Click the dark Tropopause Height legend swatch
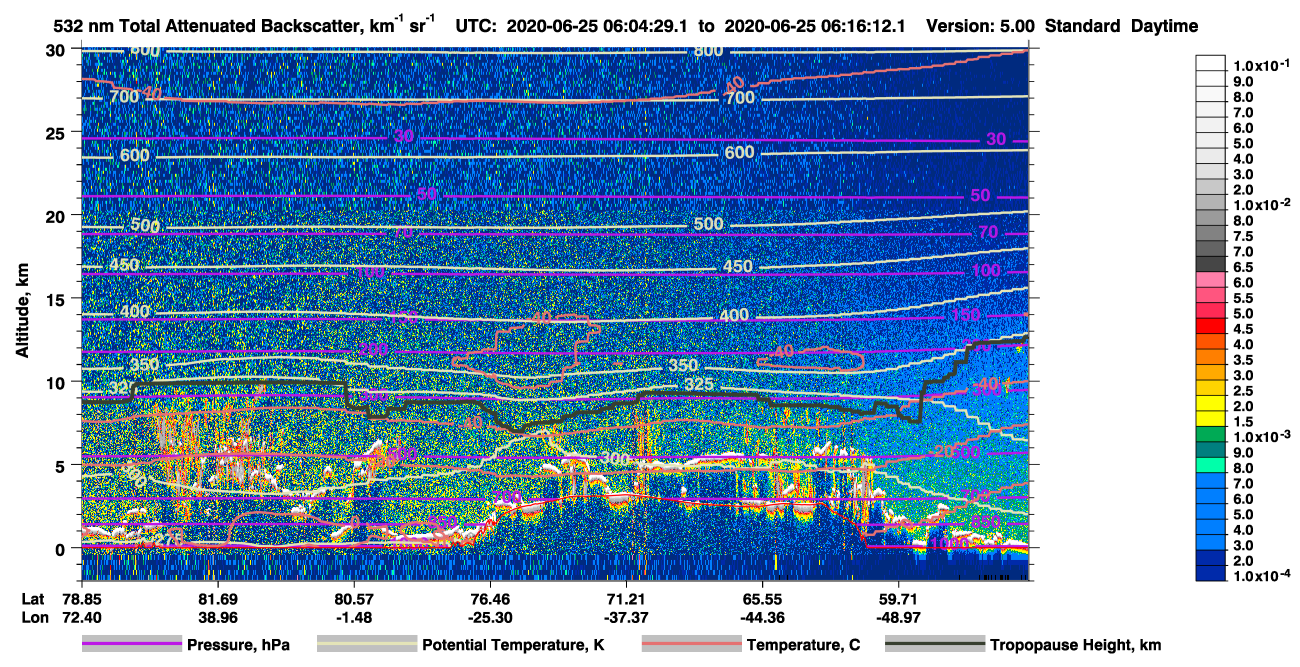 (933, 645)
